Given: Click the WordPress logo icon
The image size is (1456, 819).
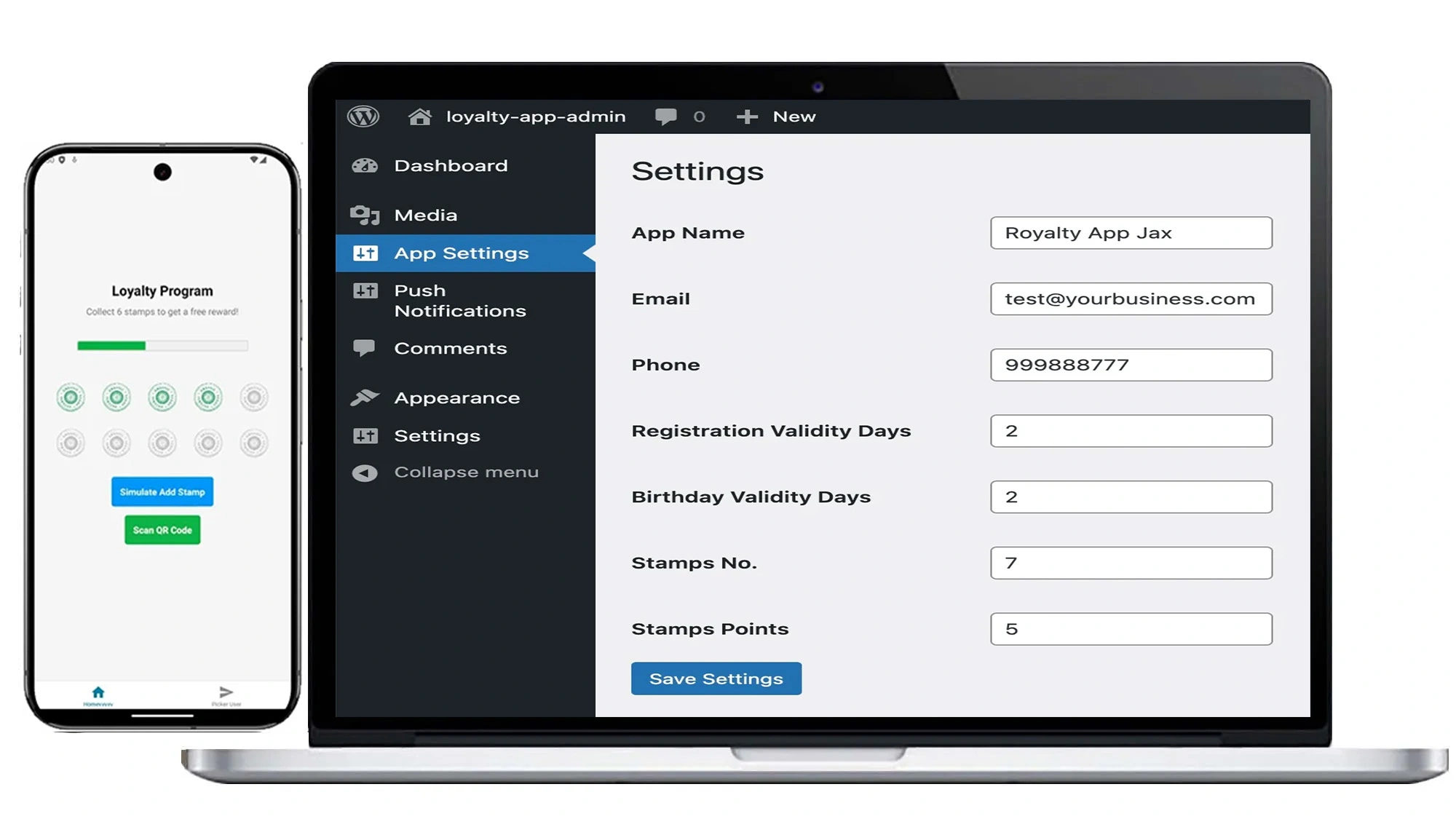Looking at the screenshot, I should [x=363, y=116].
